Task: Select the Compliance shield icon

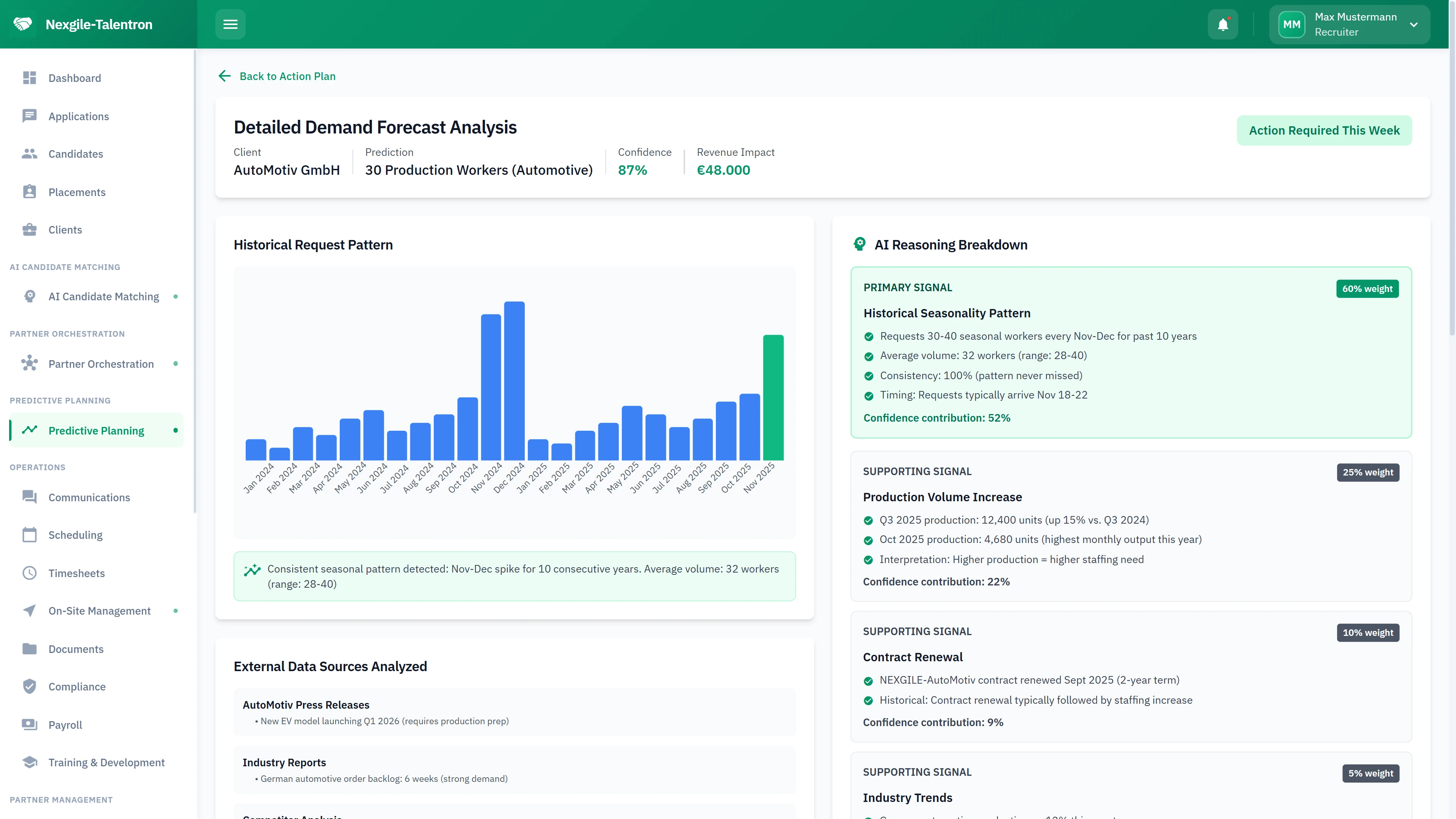Action: click(x=30, y=687)
